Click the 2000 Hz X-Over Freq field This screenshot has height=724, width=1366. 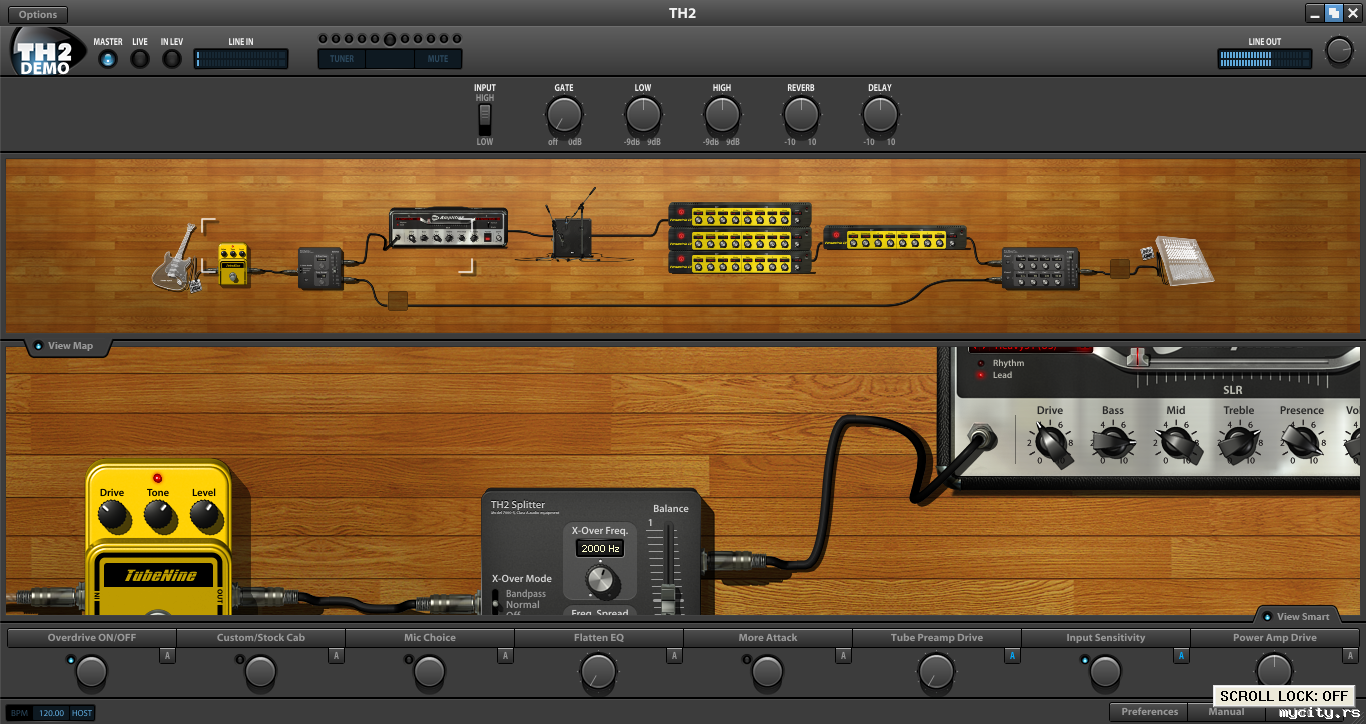[x=599, y=549]
